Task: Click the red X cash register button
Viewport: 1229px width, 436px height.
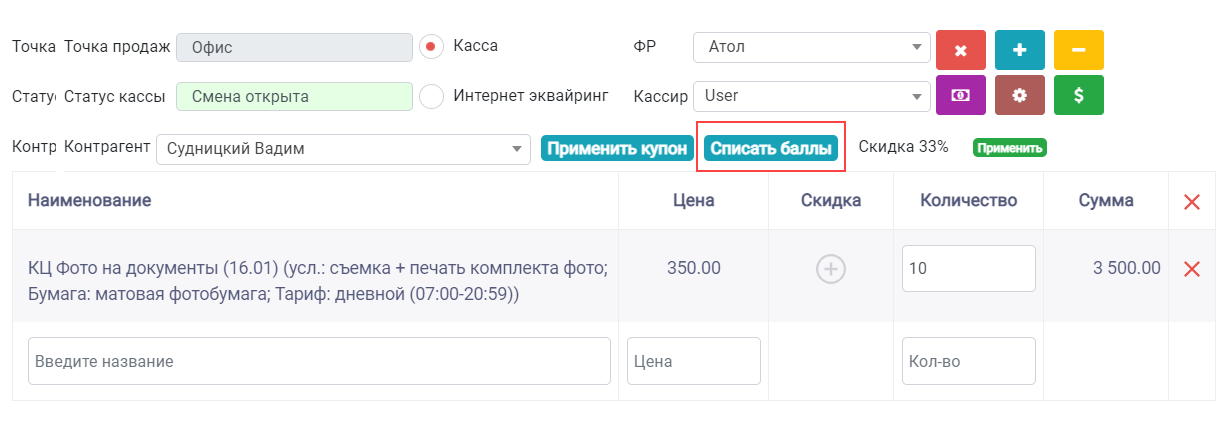Action: point(961,50)
